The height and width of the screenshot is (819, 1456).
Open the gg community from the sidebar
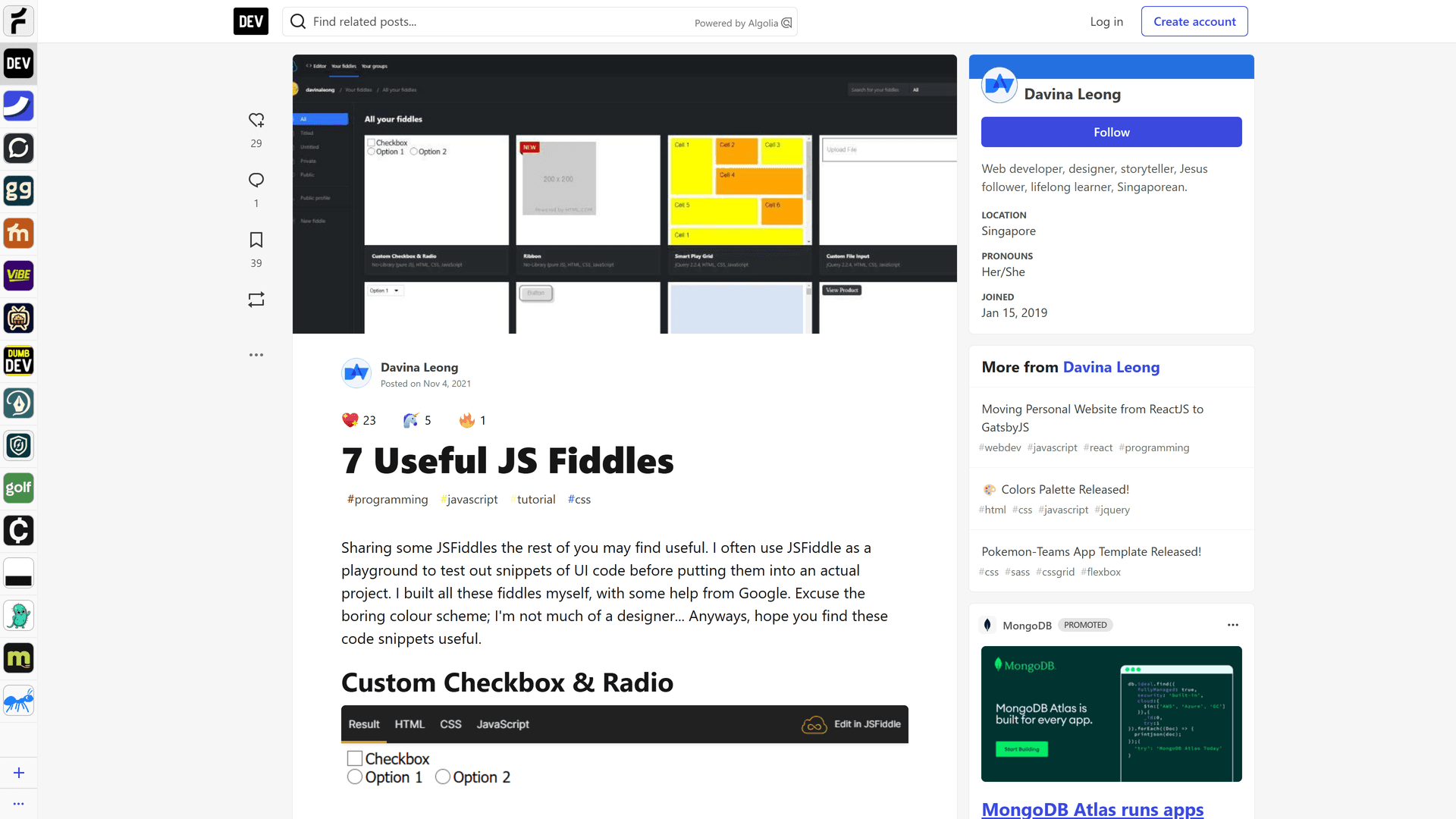18,191
